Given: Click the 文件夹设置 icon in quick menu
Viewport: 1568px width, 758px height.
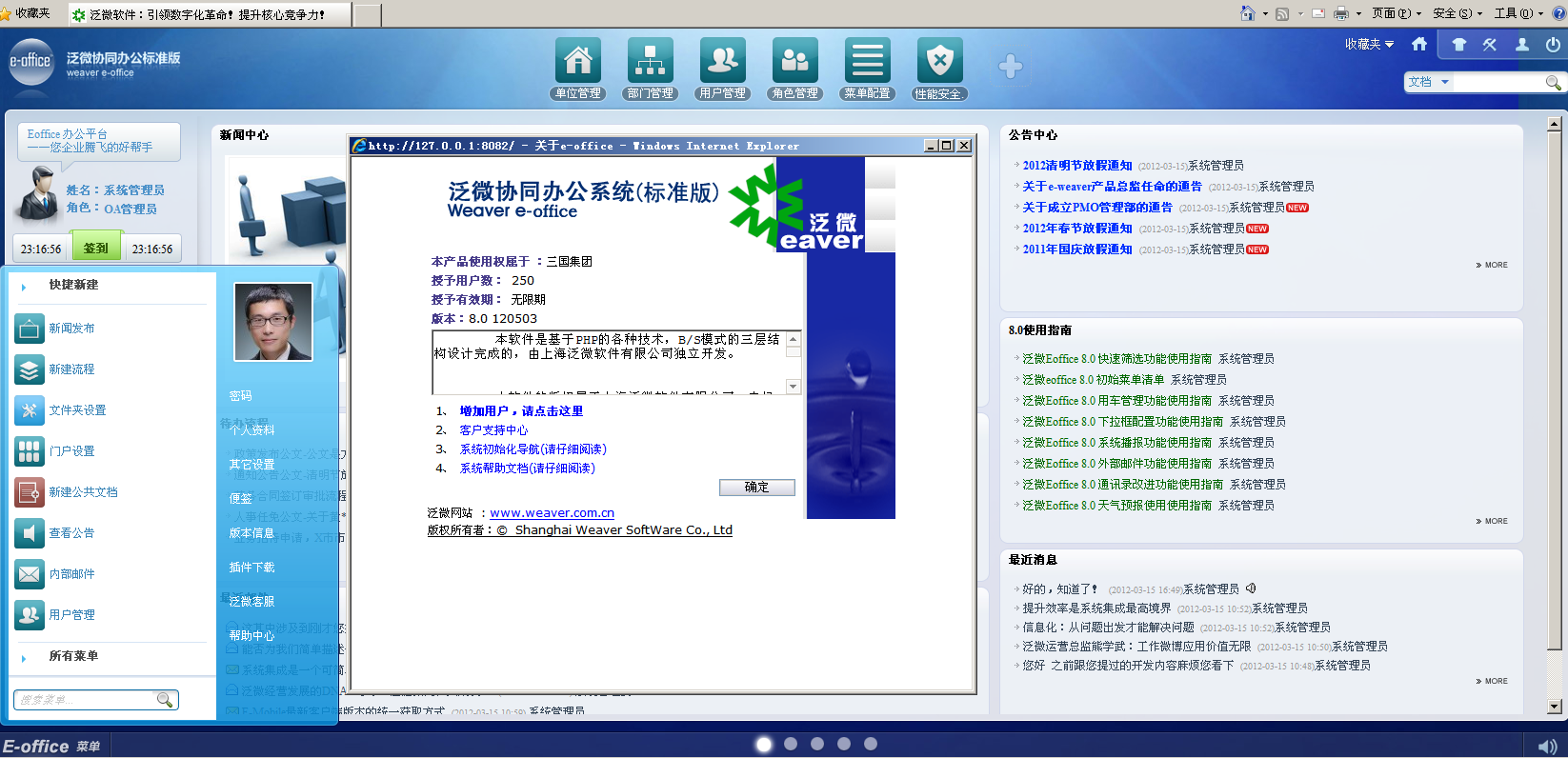Looking at the screenshot, I should tap(30, 410).
